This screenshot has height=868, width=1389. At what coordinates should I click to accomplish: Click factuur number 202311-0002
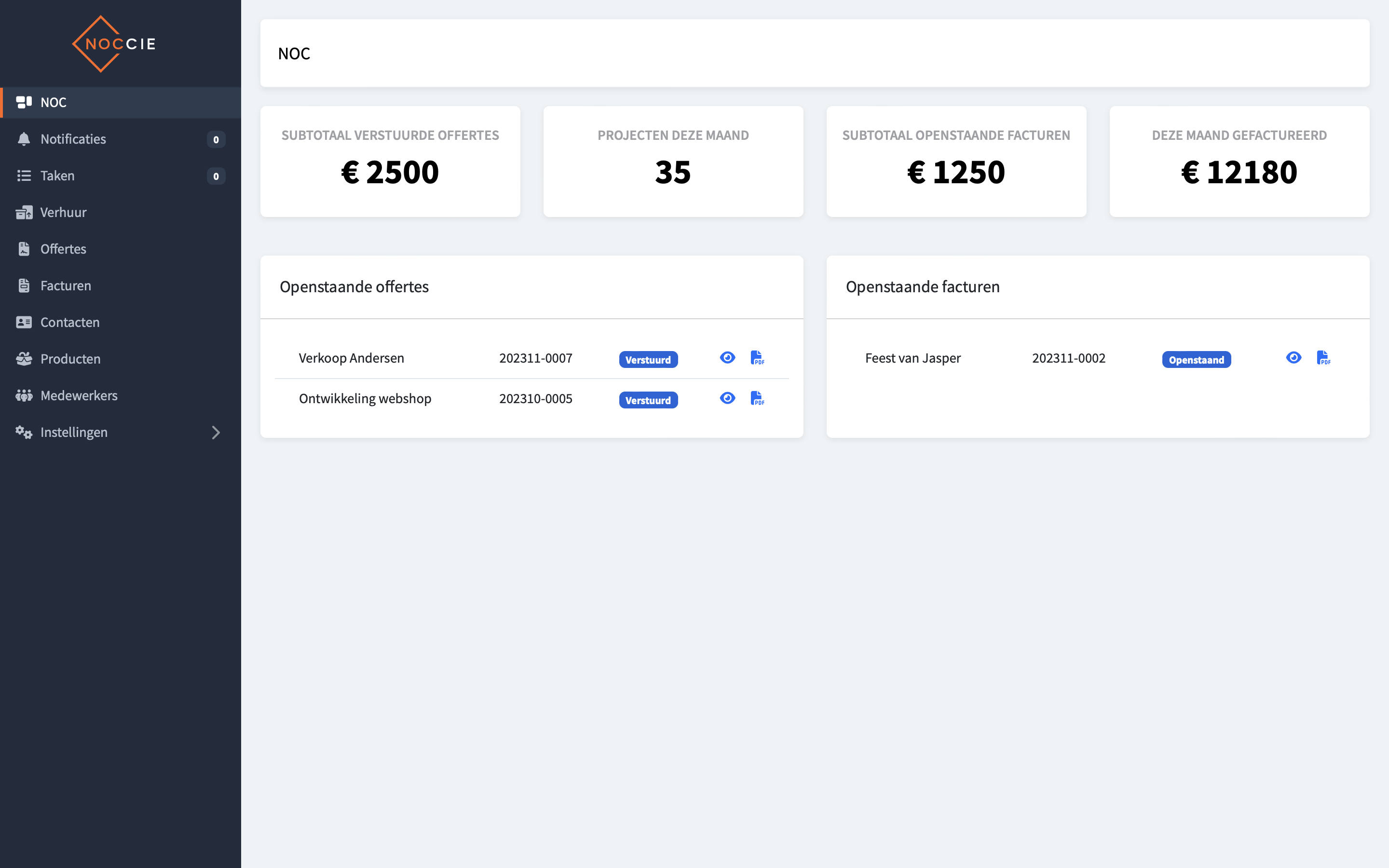tap(1068, 358)
